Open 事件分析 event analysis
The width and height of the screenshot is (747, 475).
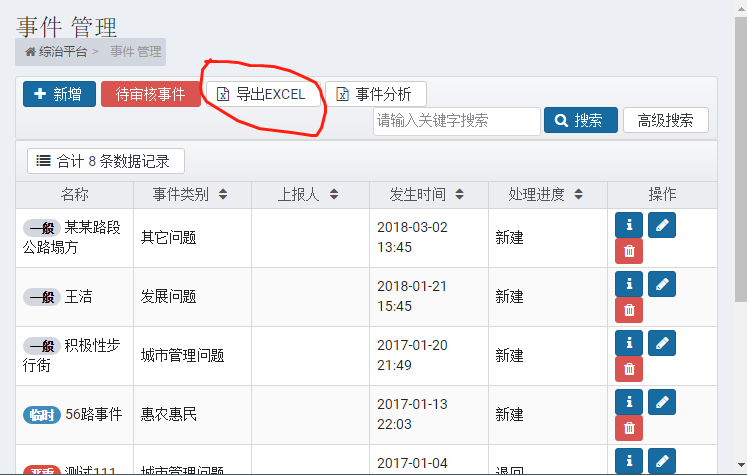pos(375,94)
